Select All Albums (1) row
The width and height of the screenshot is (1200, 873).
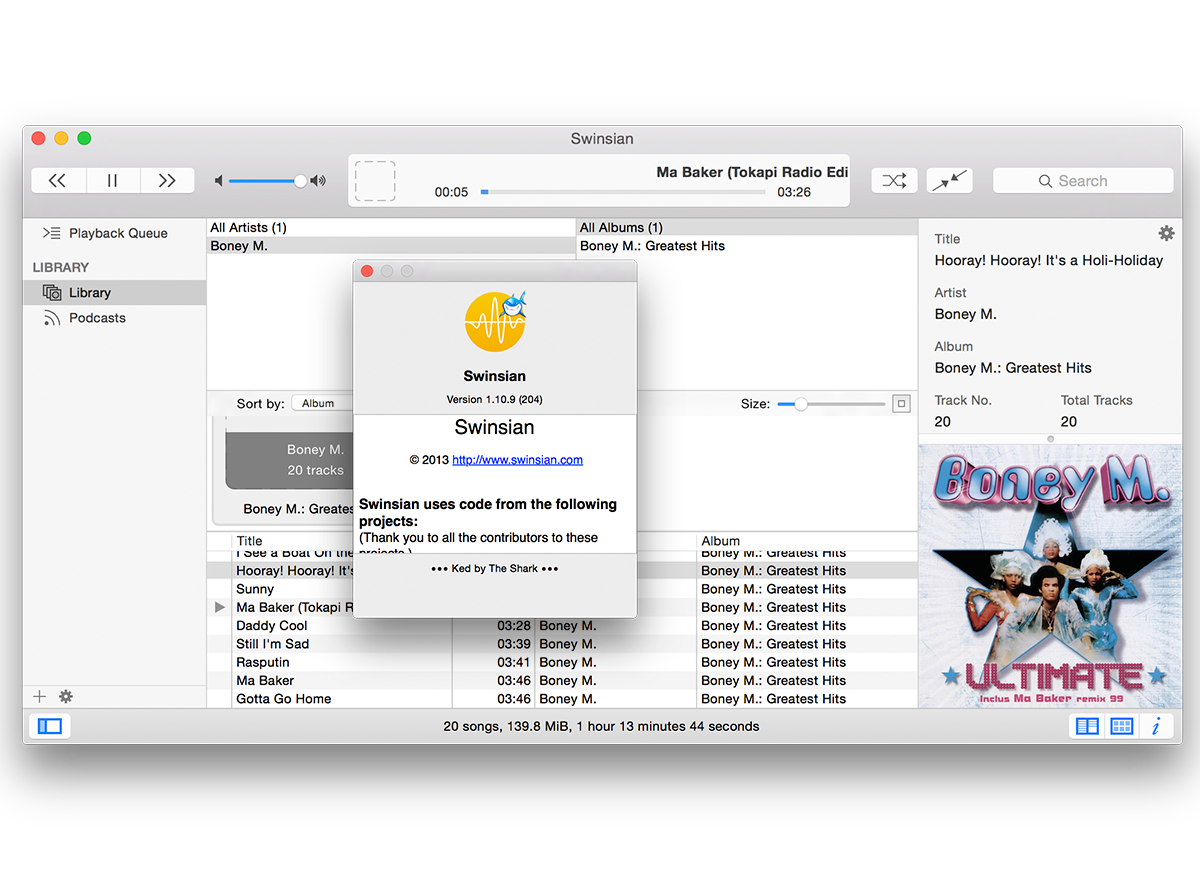748,228
